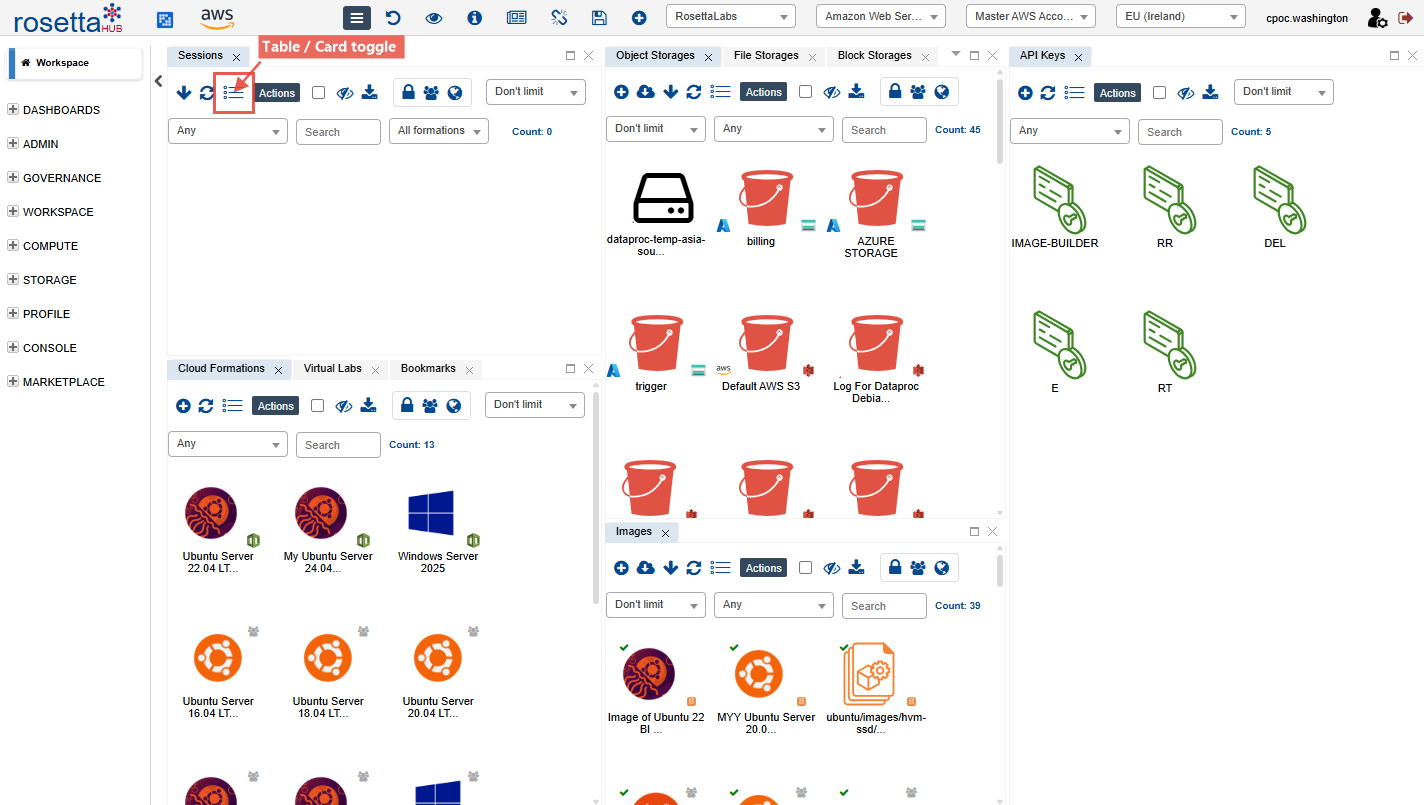Open the EU (Ireland) region dropdown
Viewport: 1424px width, 805px height.
pos(1180,17)
